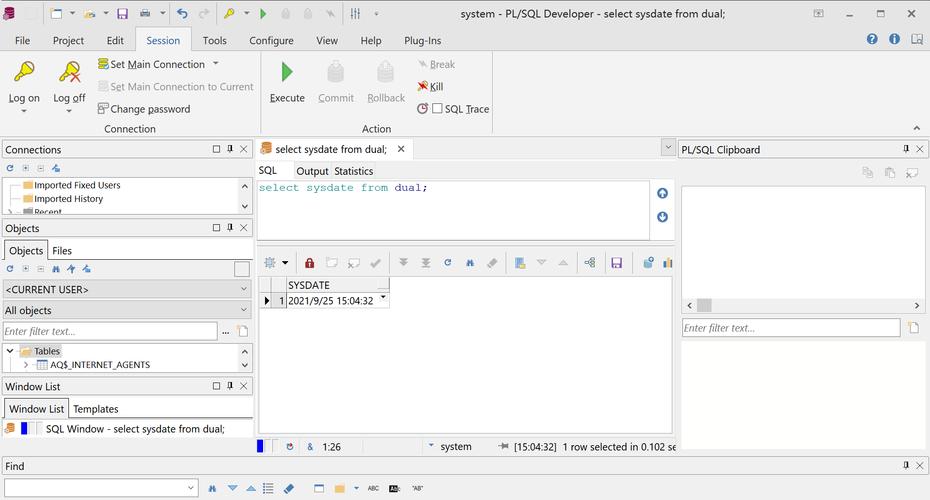Click the red lock Edit data icon in the result grid
Screen dimensions: 930x500
pos(309,263)
